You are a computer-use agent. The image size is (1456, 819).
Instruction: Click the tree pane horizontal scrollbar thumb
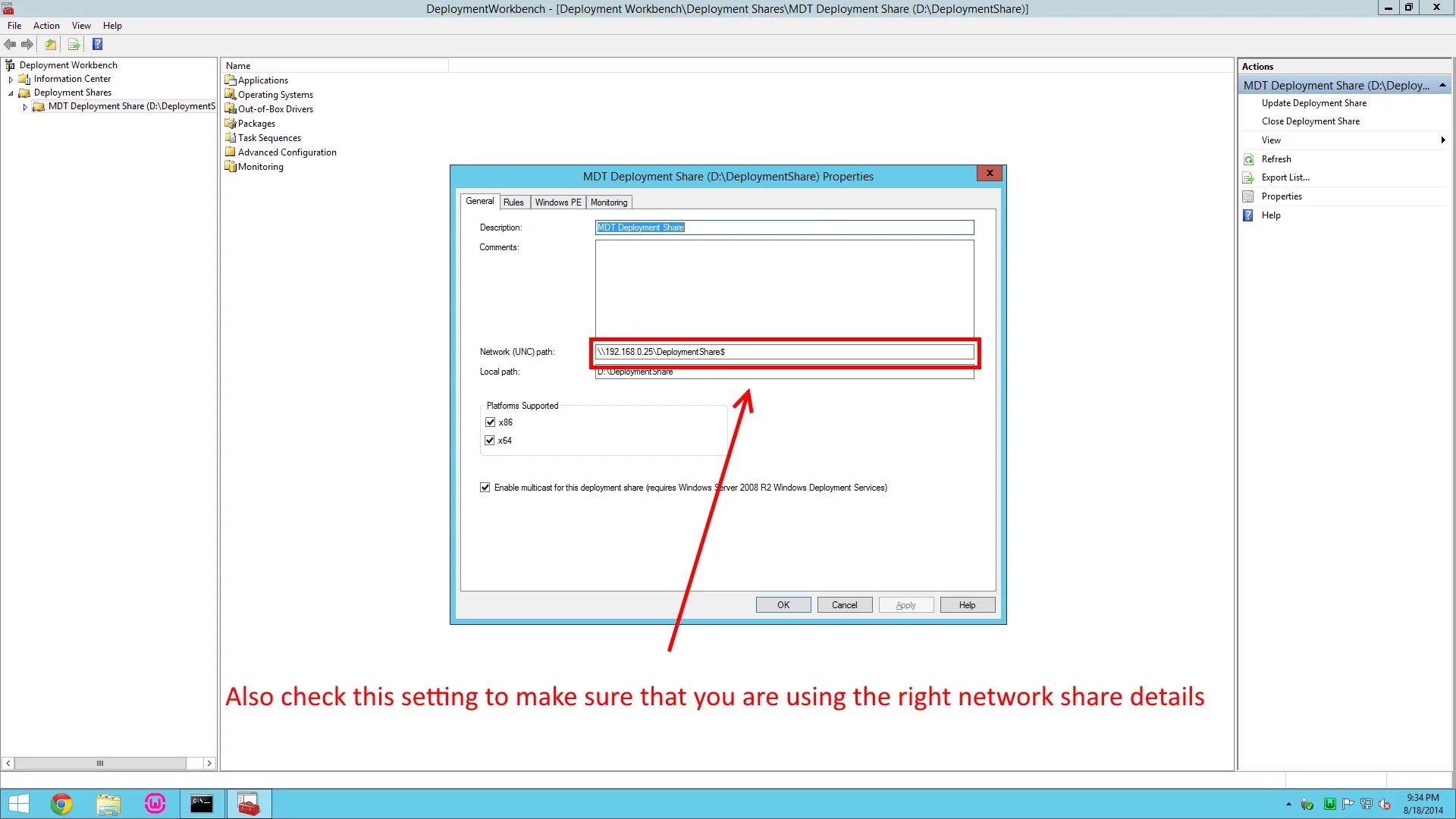point(100,764)
